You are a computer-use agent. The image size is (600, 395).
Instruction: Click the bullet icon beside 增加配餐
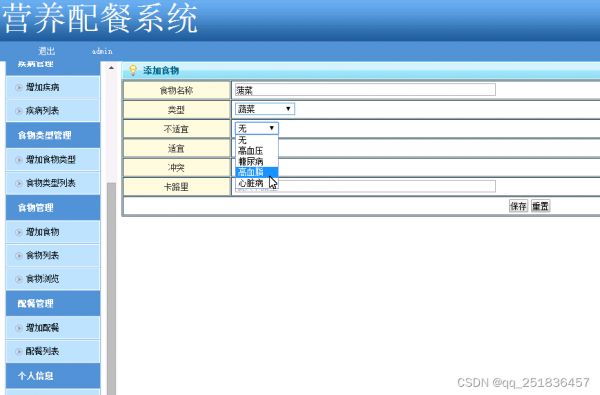click(x=18, y=328)
